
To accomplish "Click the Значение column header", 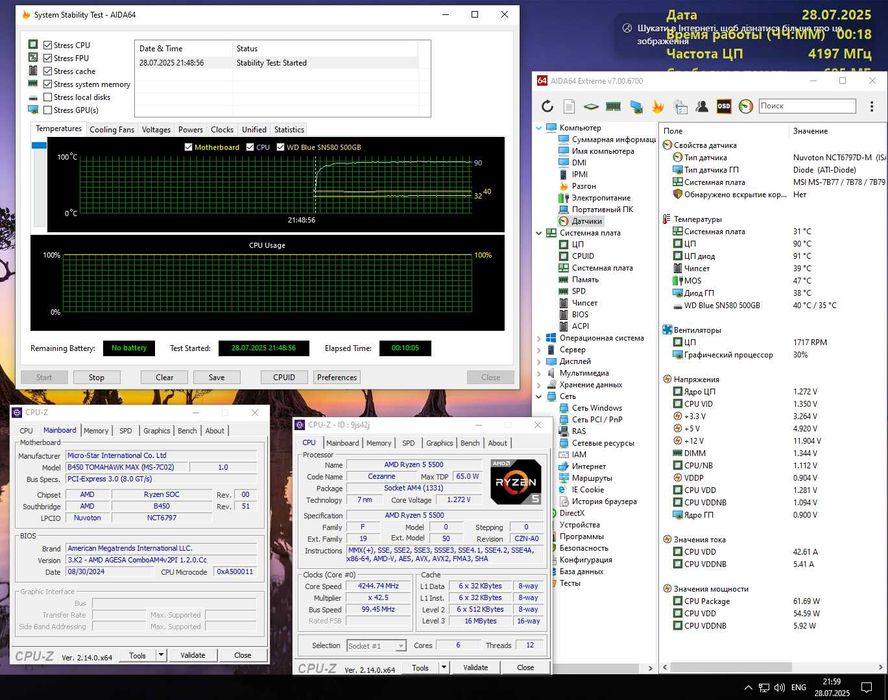I will (810, 131).
